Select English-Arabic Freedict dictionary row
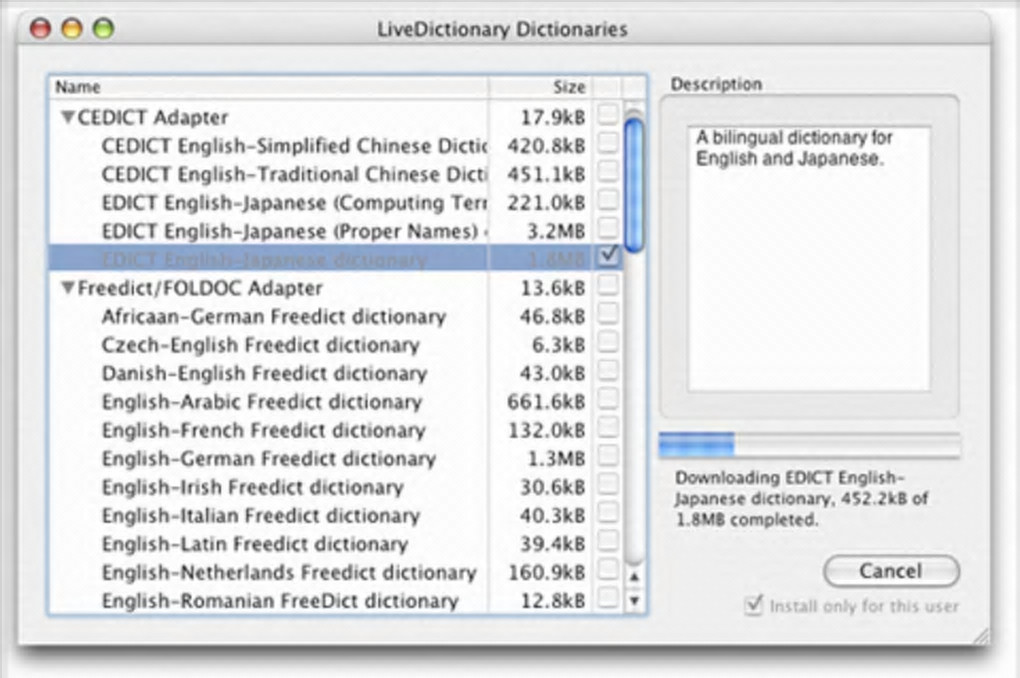Image resolution: width=1020 pixels, height=678 pixels. click(x=334, y=402)
